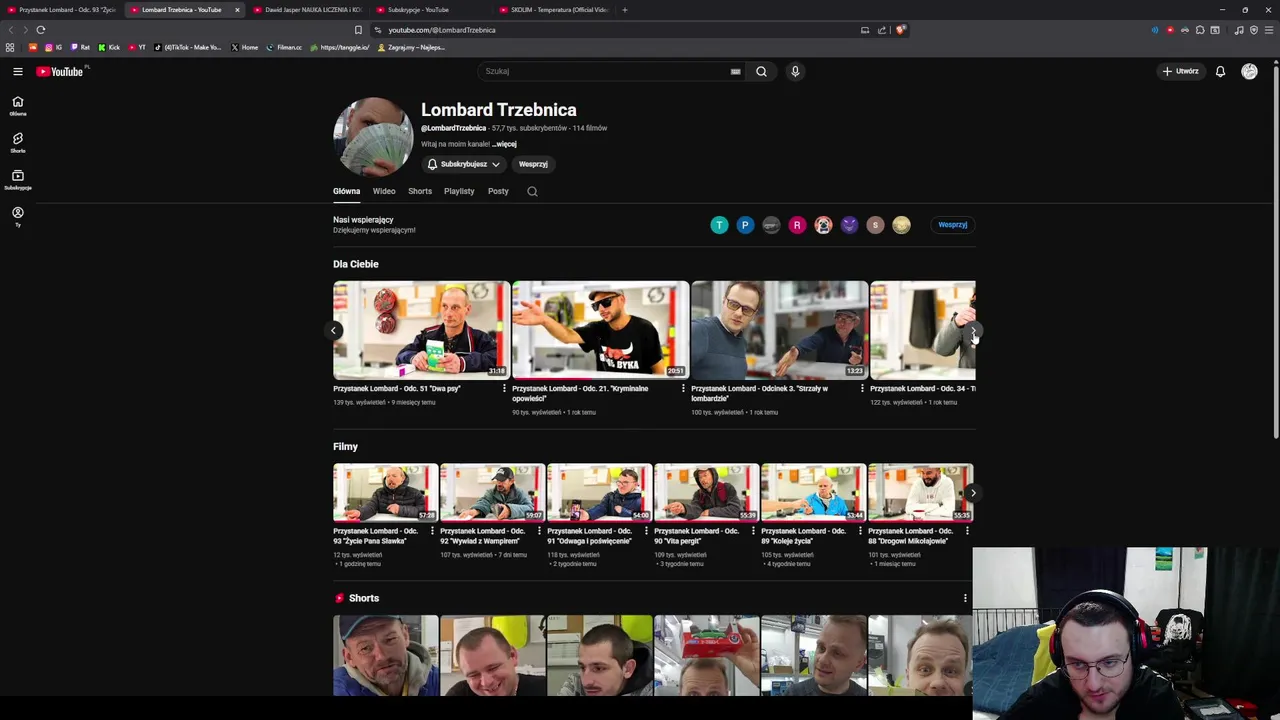Switch to Przystanek Lombard Odc. 93 browser tab
The width and height of the screenshot is (1280, 720).
pyautogui.click(x=62, y=10)
